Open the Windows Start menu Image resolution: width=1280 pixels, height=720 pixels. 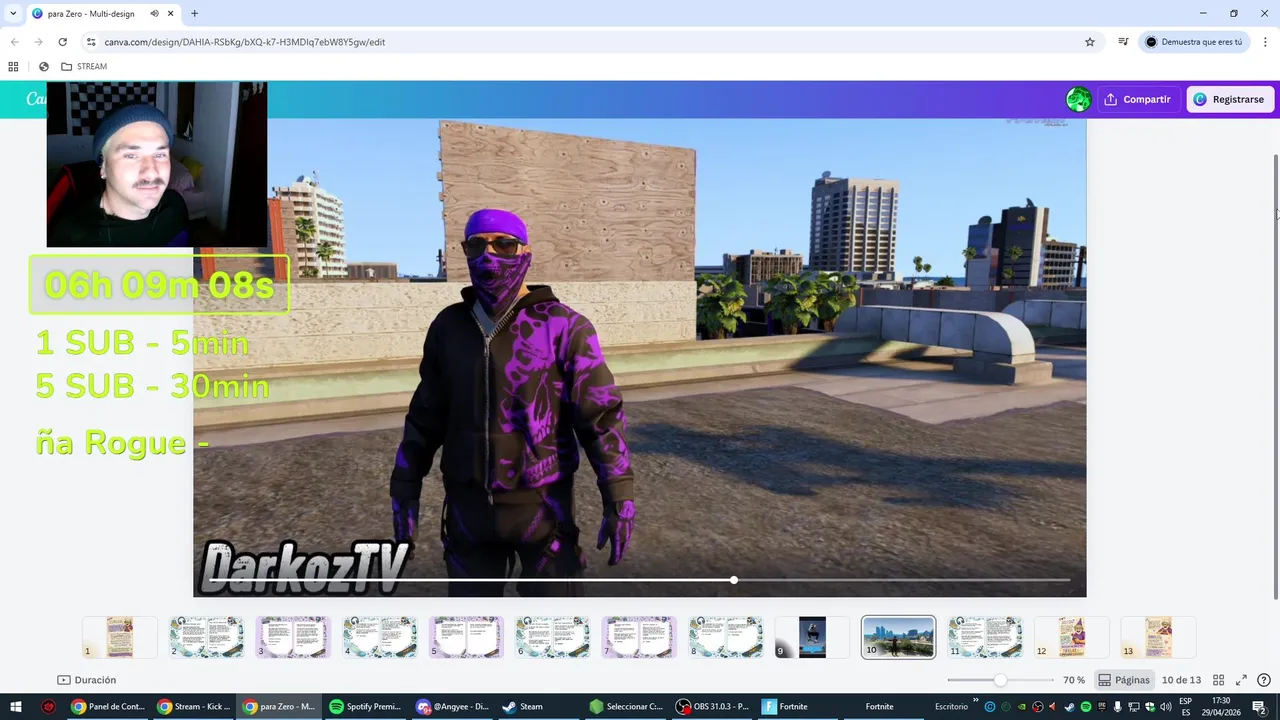pos(15,707)
